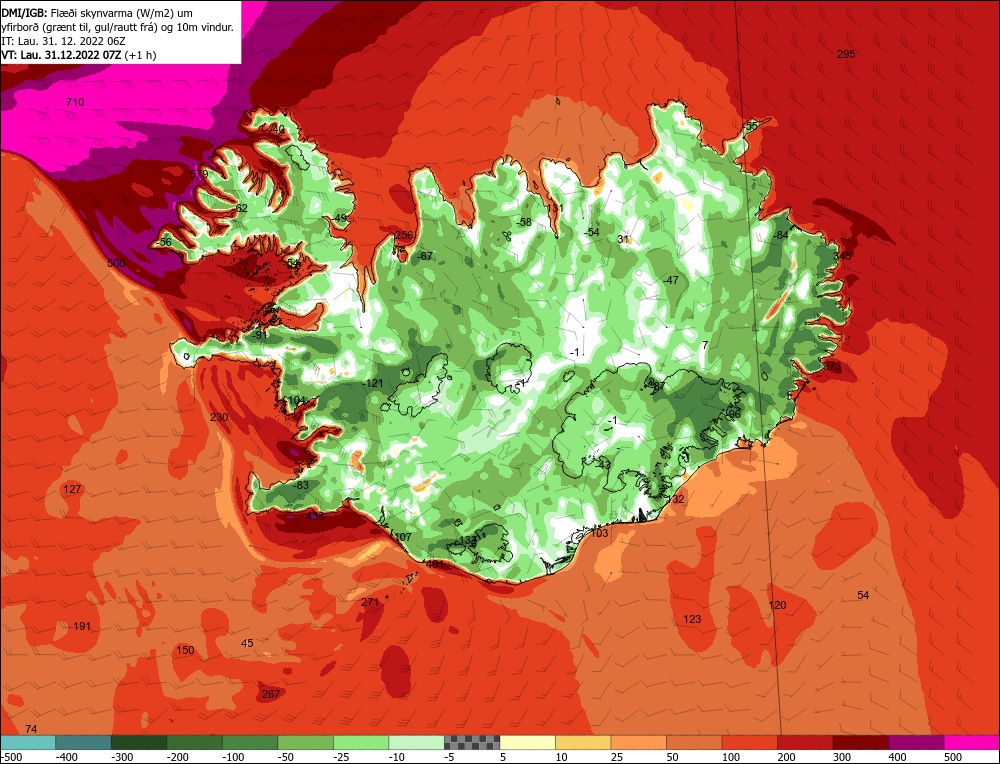Click the '127' value in the western sea
Screen dimensions: 1000x764
click(72, 489)
